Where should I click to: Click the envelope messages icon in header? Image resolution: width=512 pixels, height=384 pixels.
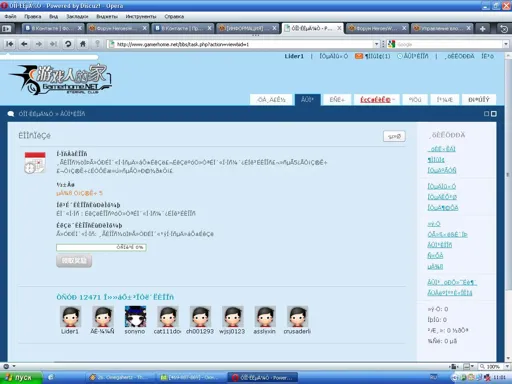pyautogui.click(x=359, y=56)
